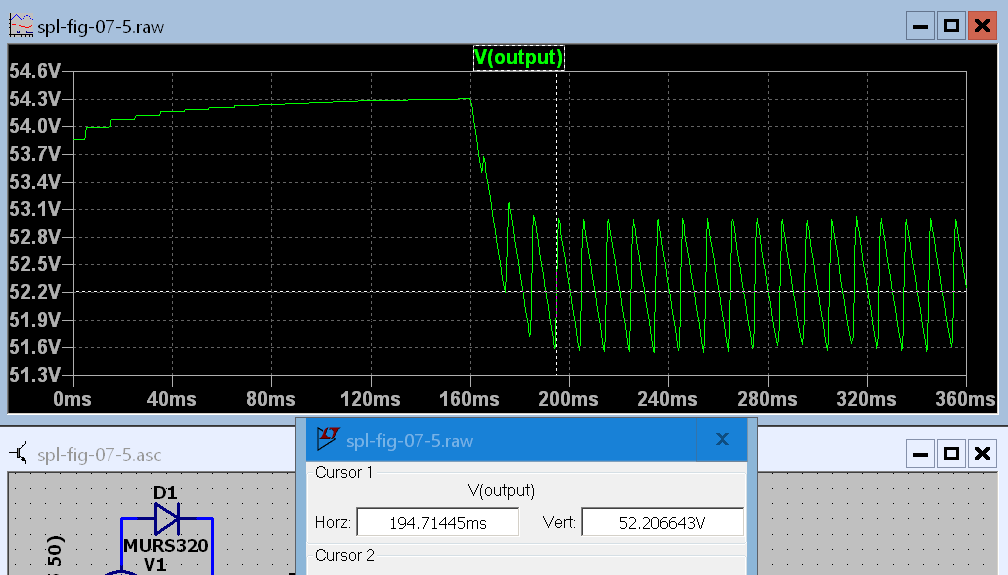The width and height of the screenshot is (1008, 575).
Task: Minimize the schematic spl-fig-07-5.asc window
Action: tap(921, 454)
